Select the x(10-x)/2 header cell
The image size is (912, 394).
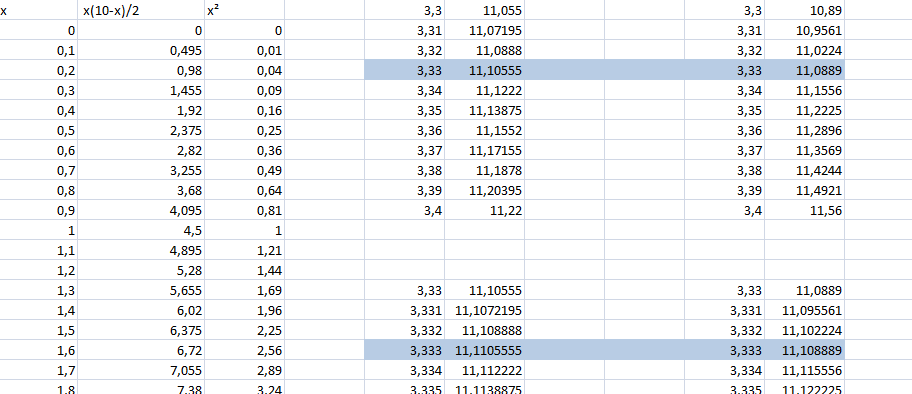(x=141, y=10)
